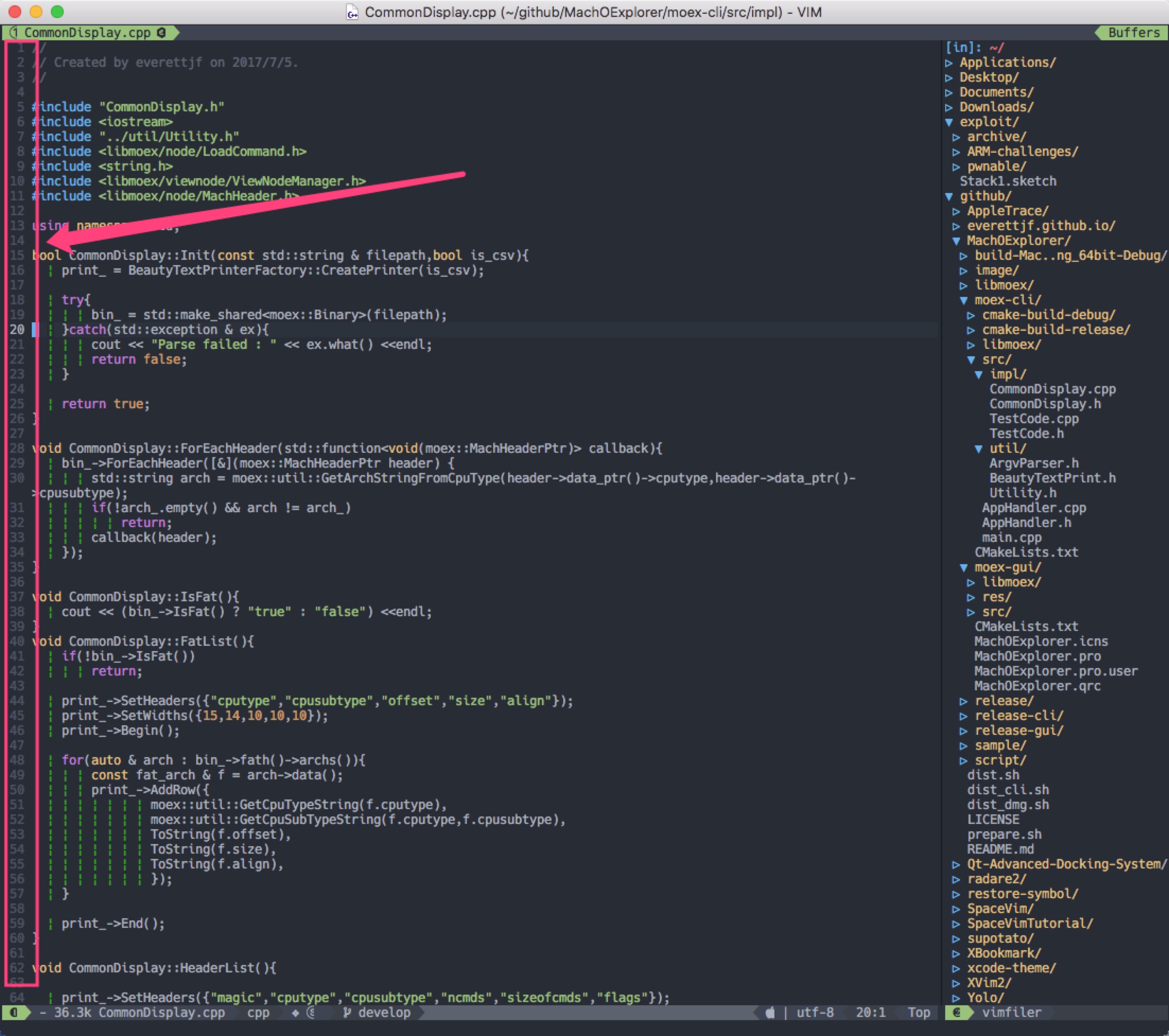Viewport: 1169px width, 1036px height.
Task: Collapse the util/ folder arrow
Action: coord(979,449)
